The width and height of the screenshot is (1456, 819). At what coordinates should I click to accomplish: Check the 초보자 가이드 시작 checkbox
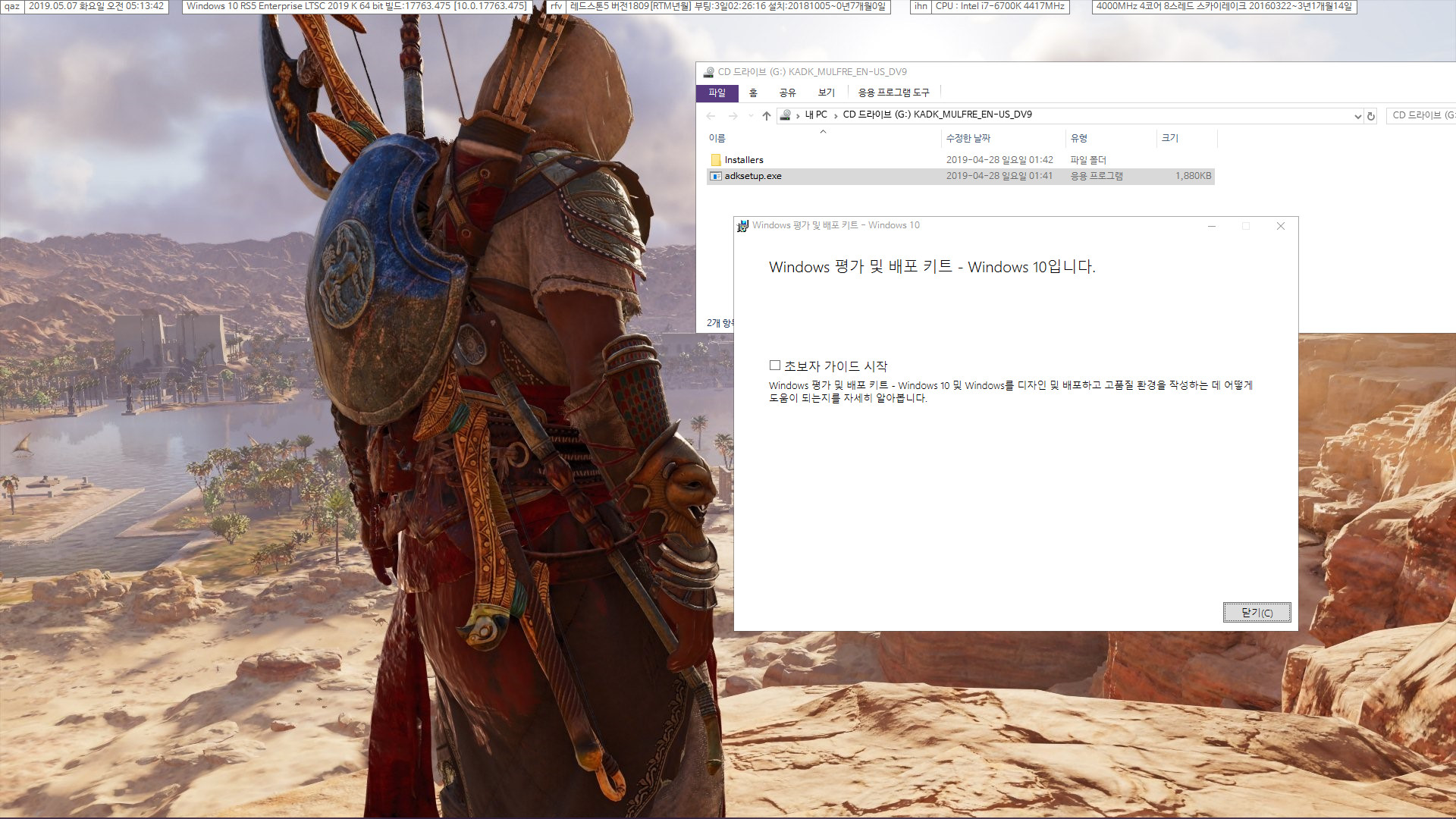[x=775, y=366]
